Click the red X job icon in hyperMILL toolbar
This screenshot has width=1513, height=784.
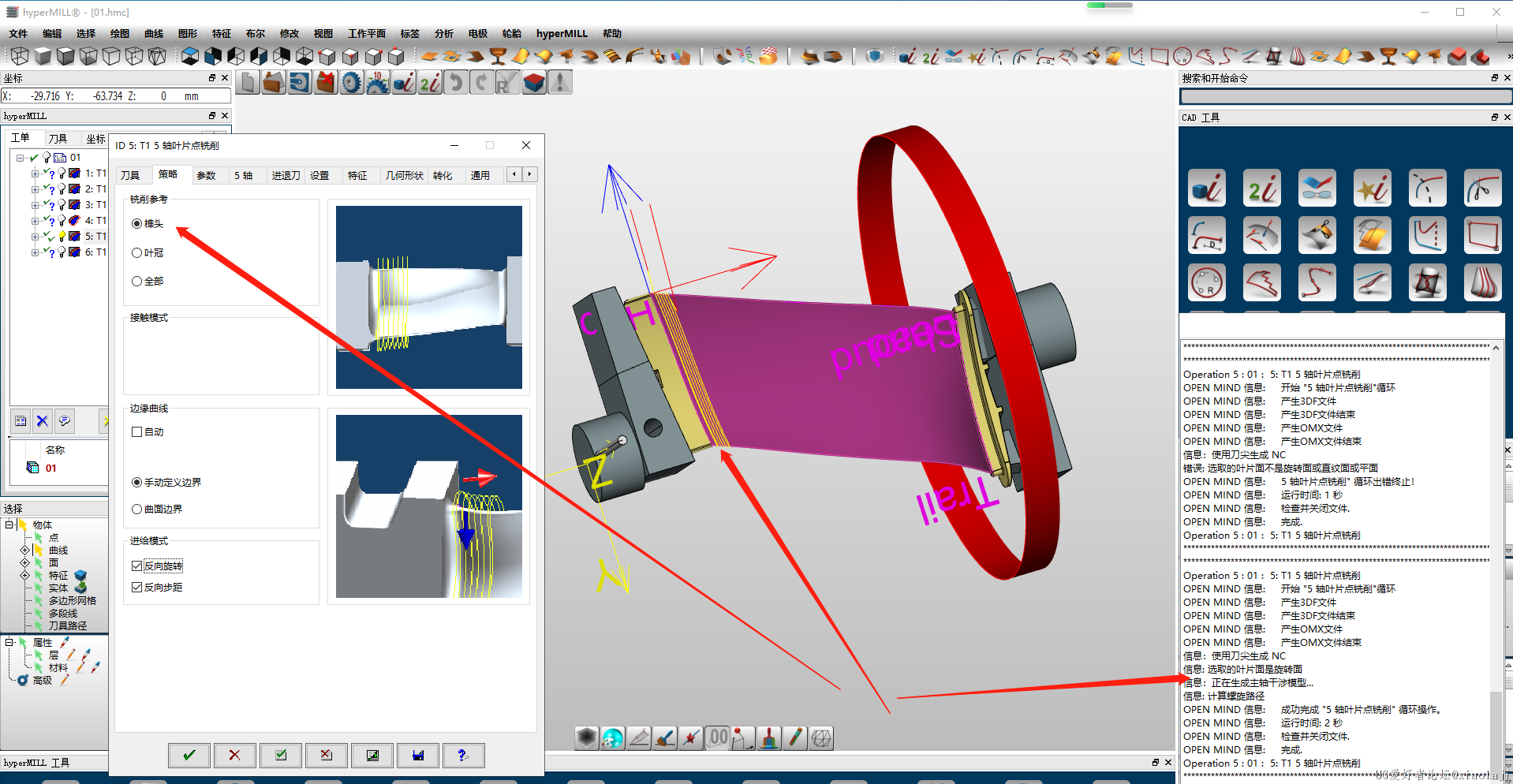[326, 82]
